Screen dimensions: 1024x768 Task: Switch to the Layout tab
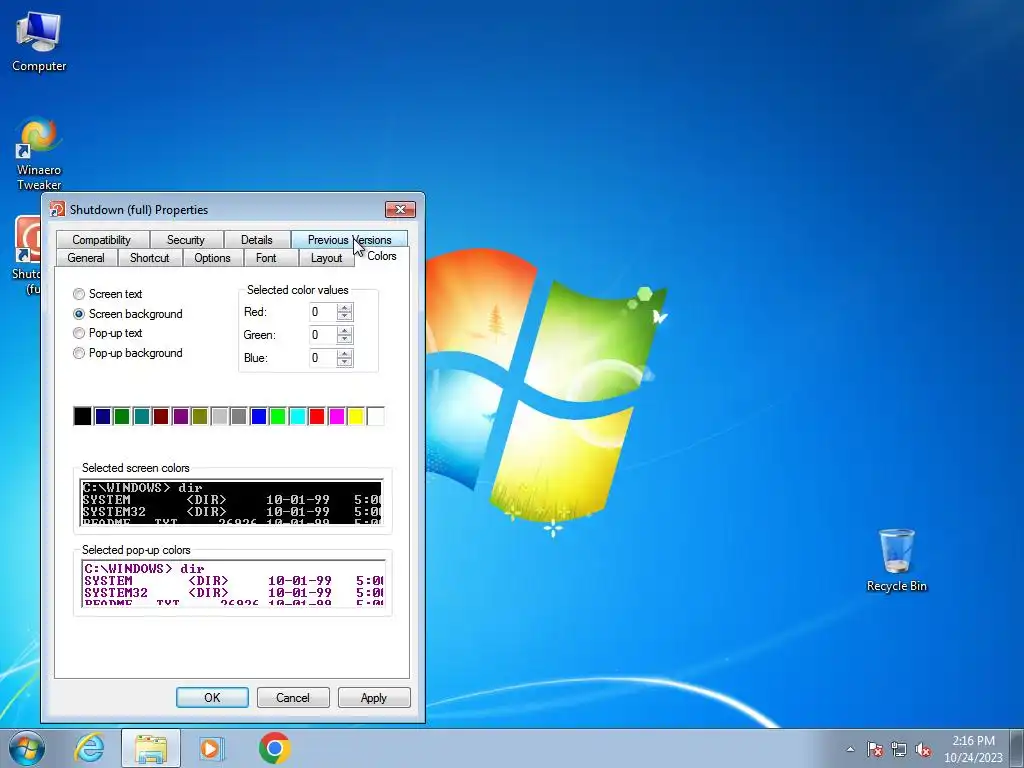[x=326, y=258]
